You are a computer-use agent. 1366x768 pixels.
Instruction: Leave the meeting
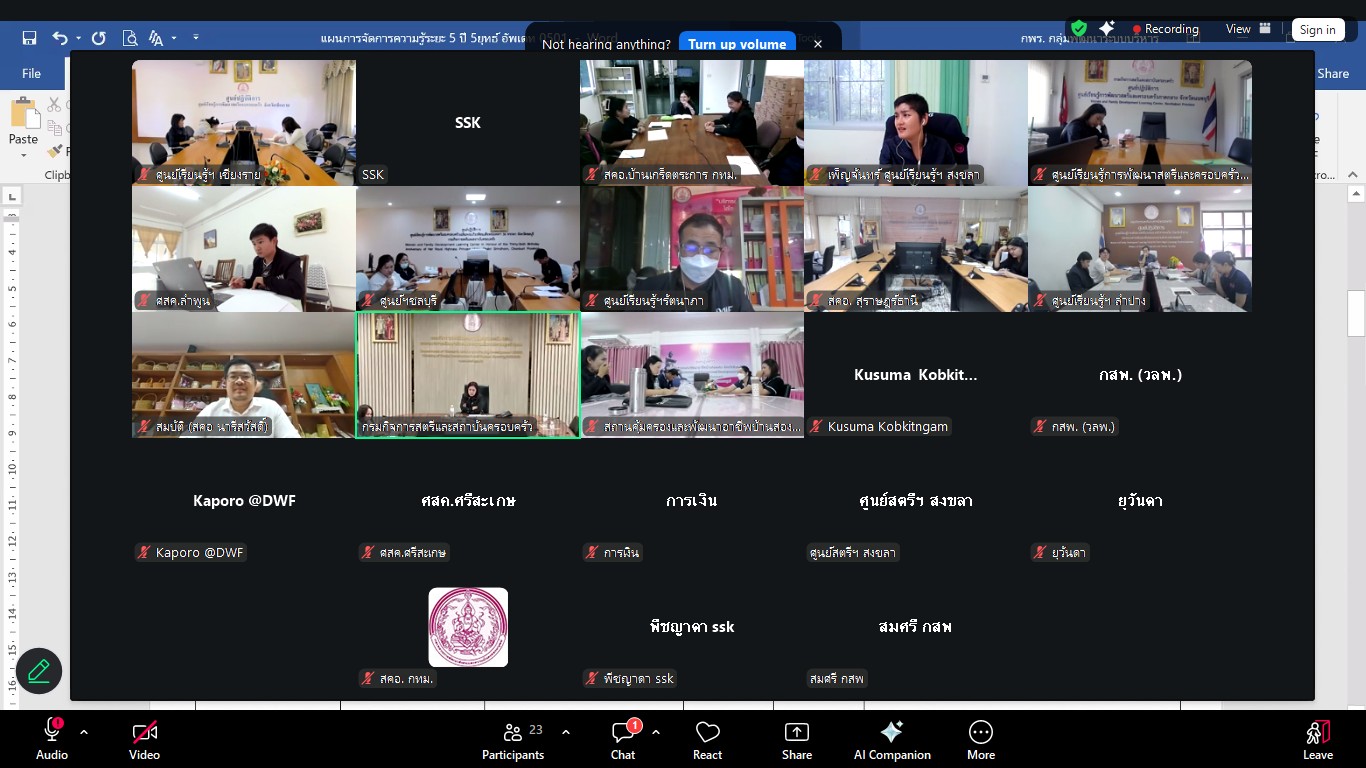(x=1317, y=740)
